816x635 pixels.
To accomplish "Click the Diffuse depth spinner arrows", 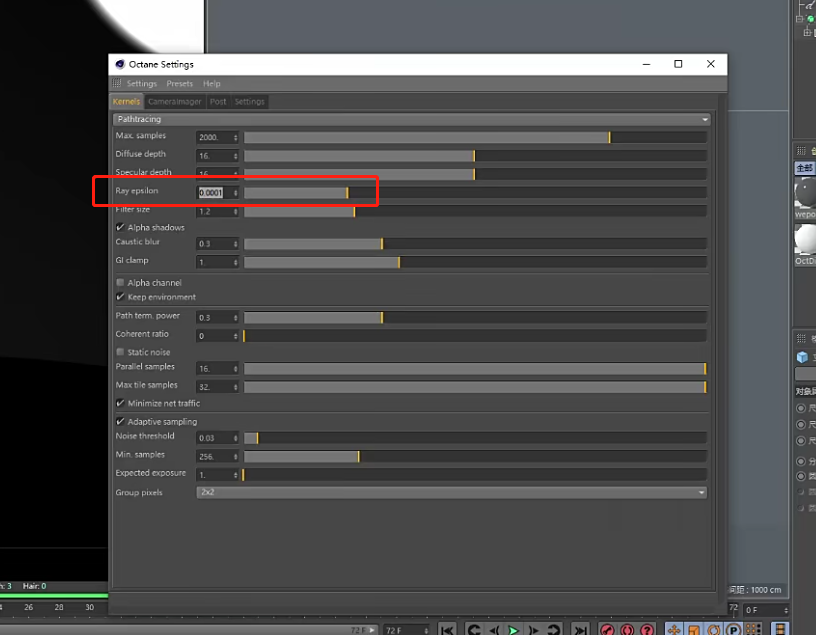I will pos(236,156).
